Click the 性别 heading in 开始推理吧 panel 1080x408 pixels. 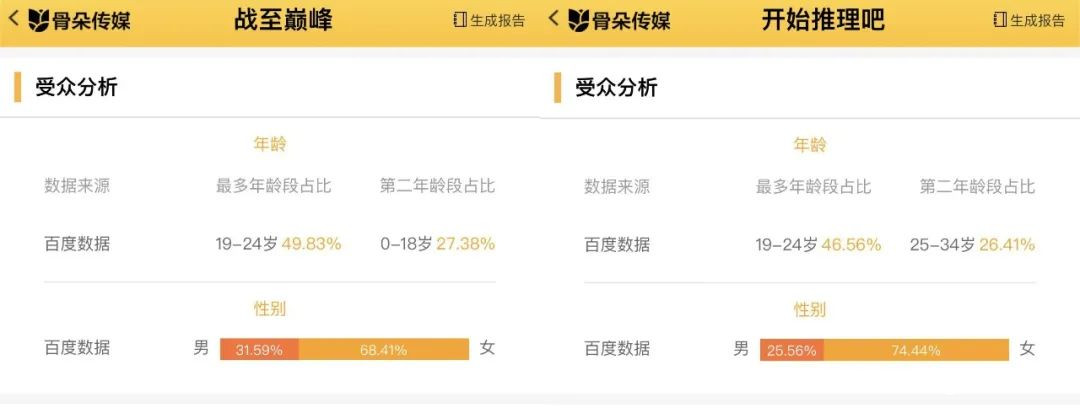(810, 310)
